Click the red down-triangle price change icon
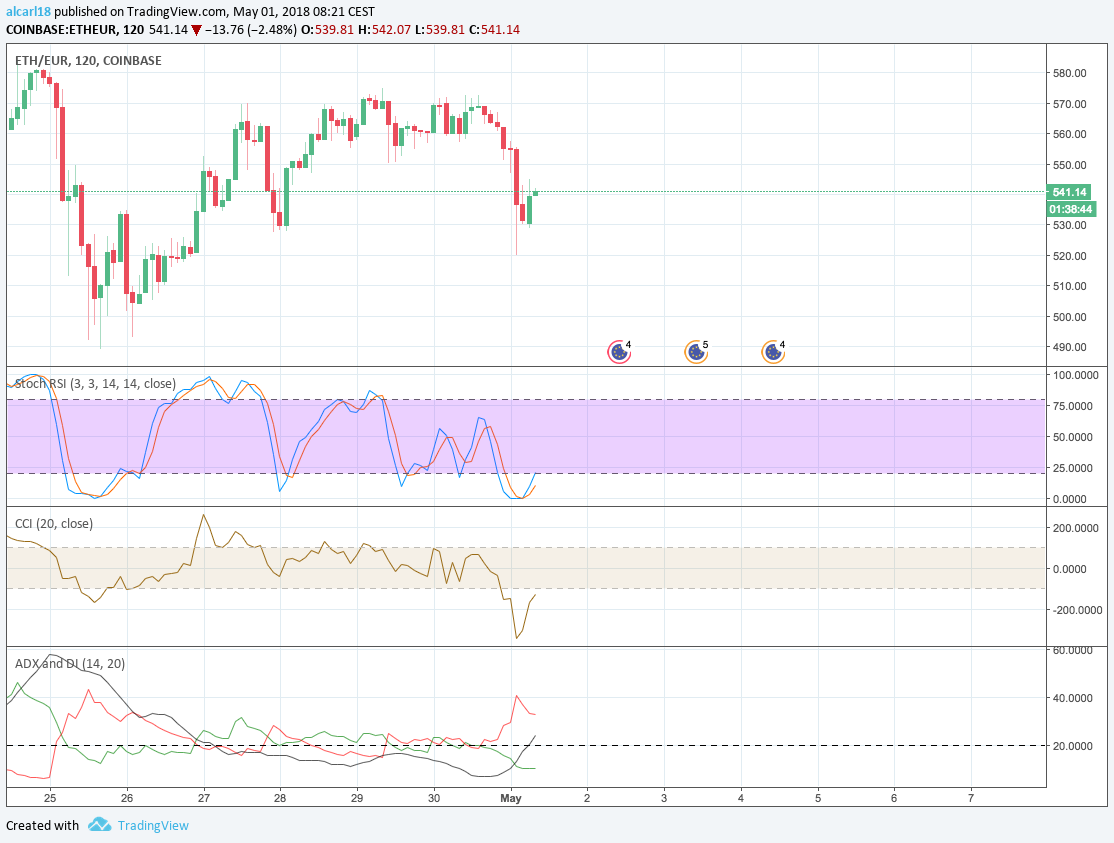The width and height of the screenshot is (1114, 843). (x=197, y=30)
